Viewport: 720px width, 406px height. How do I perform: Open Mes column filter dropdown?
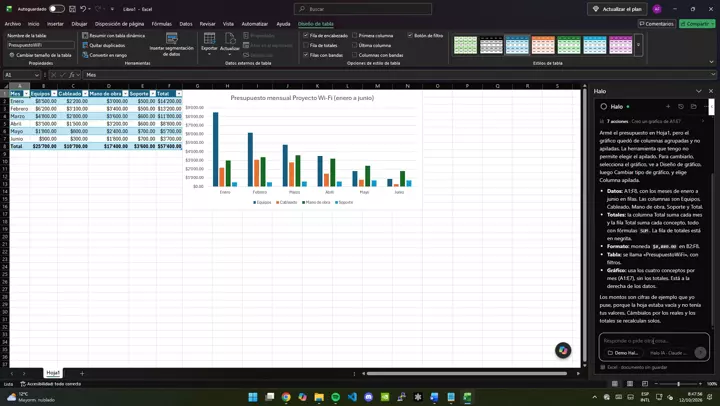click(x=26, y=94)
